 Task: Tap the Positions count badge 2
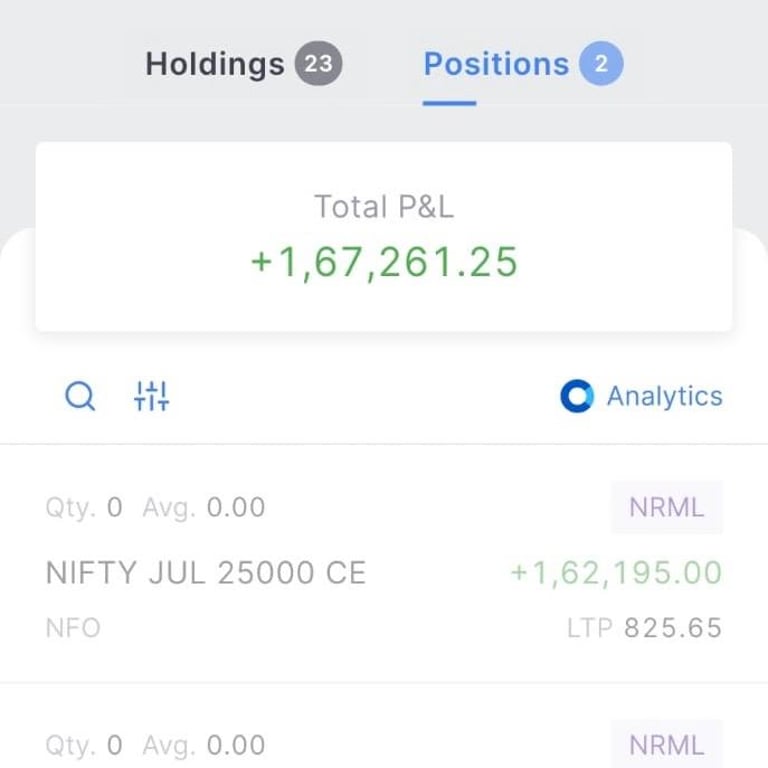601,63
